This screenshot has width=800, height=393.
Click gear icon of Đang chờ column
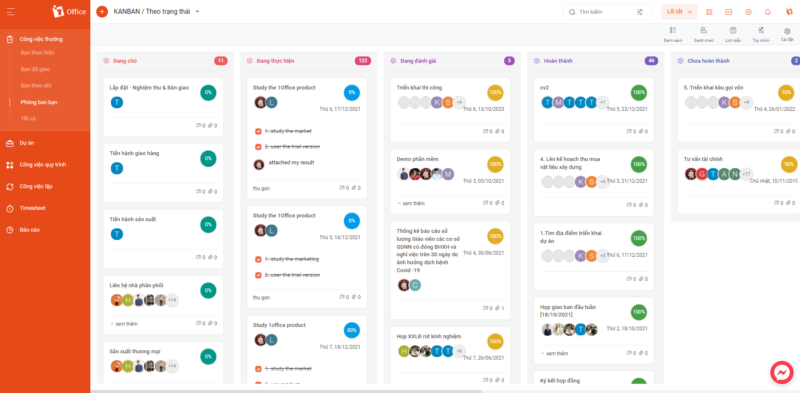106,61
